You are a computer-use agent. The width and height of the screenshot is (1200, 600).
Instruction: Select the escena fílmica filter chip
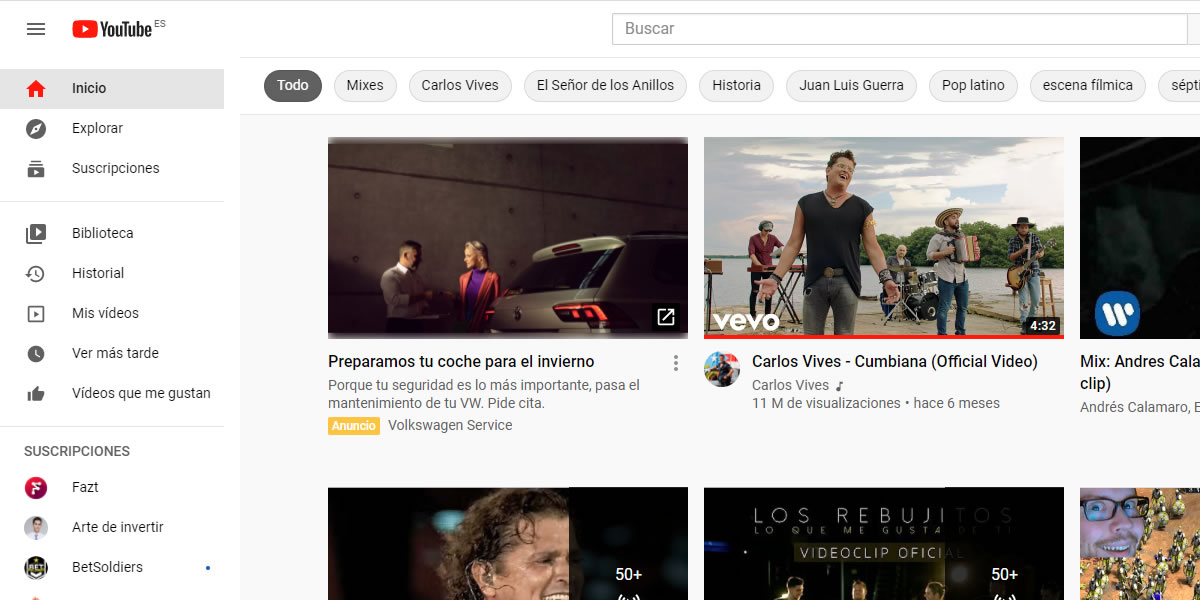(1088, 85)
